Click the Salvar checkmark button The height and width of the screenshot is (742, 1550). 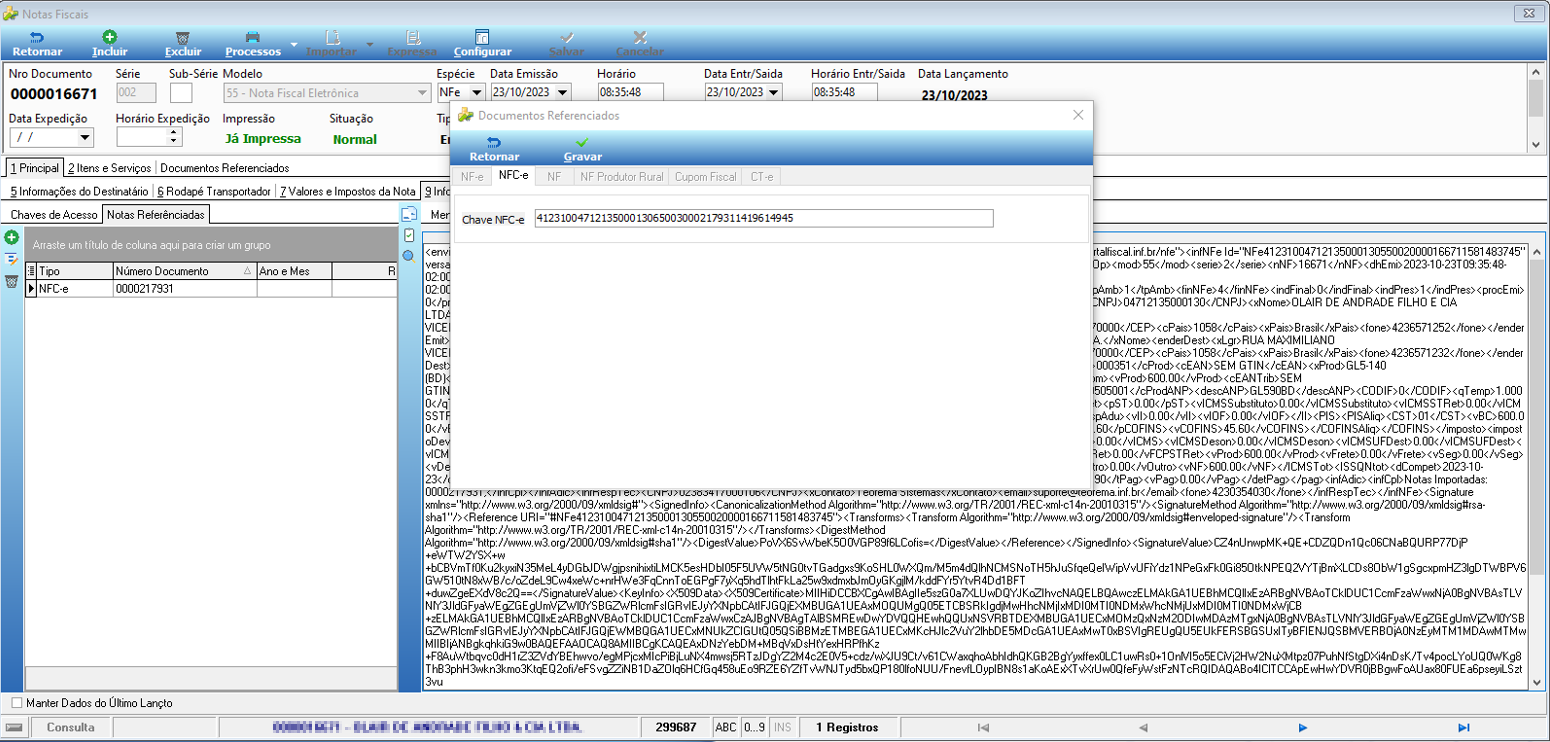[x=567, y=44]
